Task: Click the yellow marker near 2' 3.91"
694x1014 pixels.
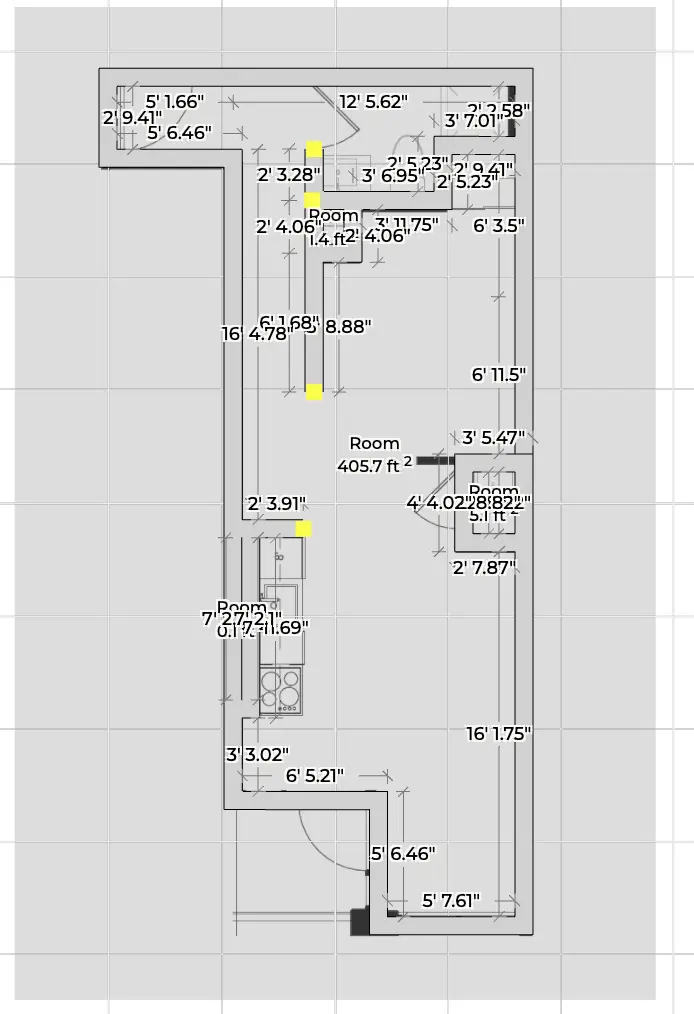Action: pos(303,529)
